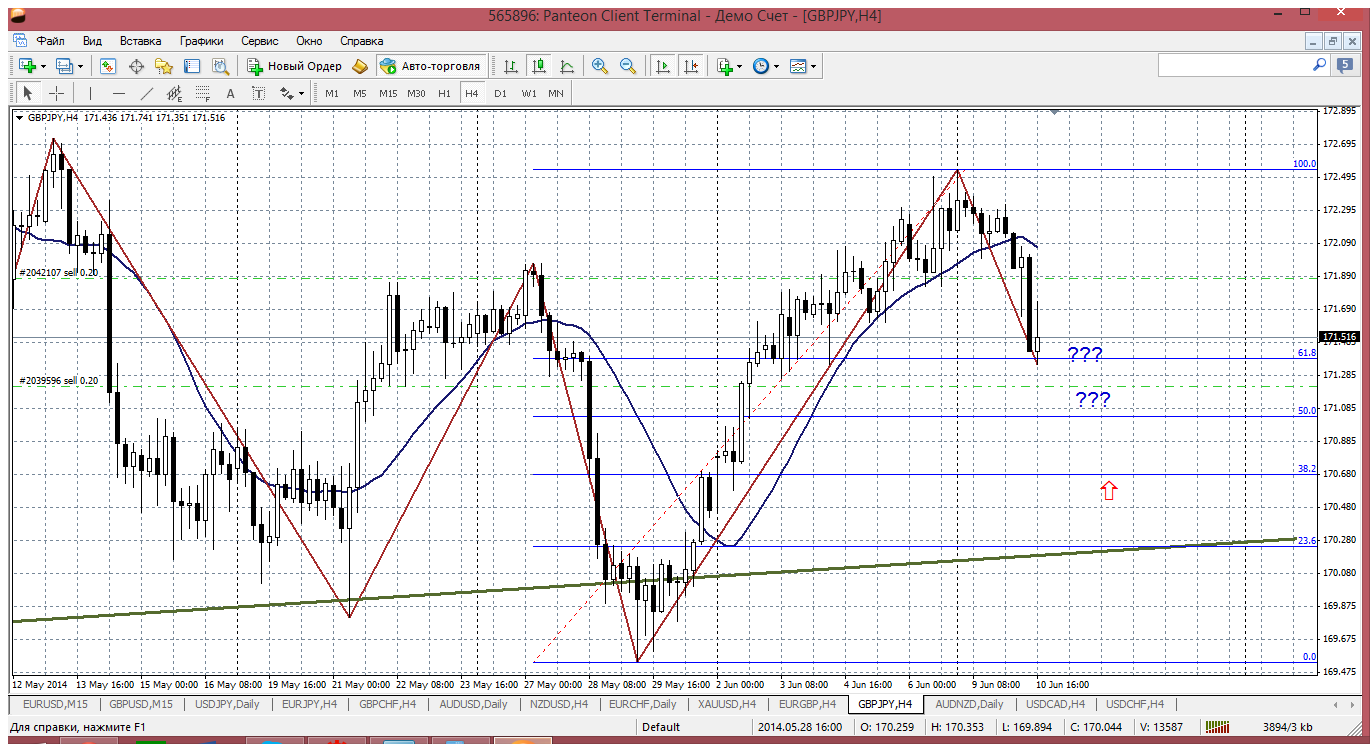Expand the new chart dropdown arrow

[x=43, y=66]
